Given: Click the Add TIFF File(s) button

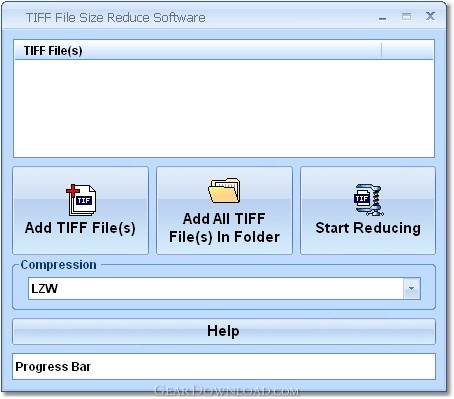Looking at the screenshot, I should [80, 210].
